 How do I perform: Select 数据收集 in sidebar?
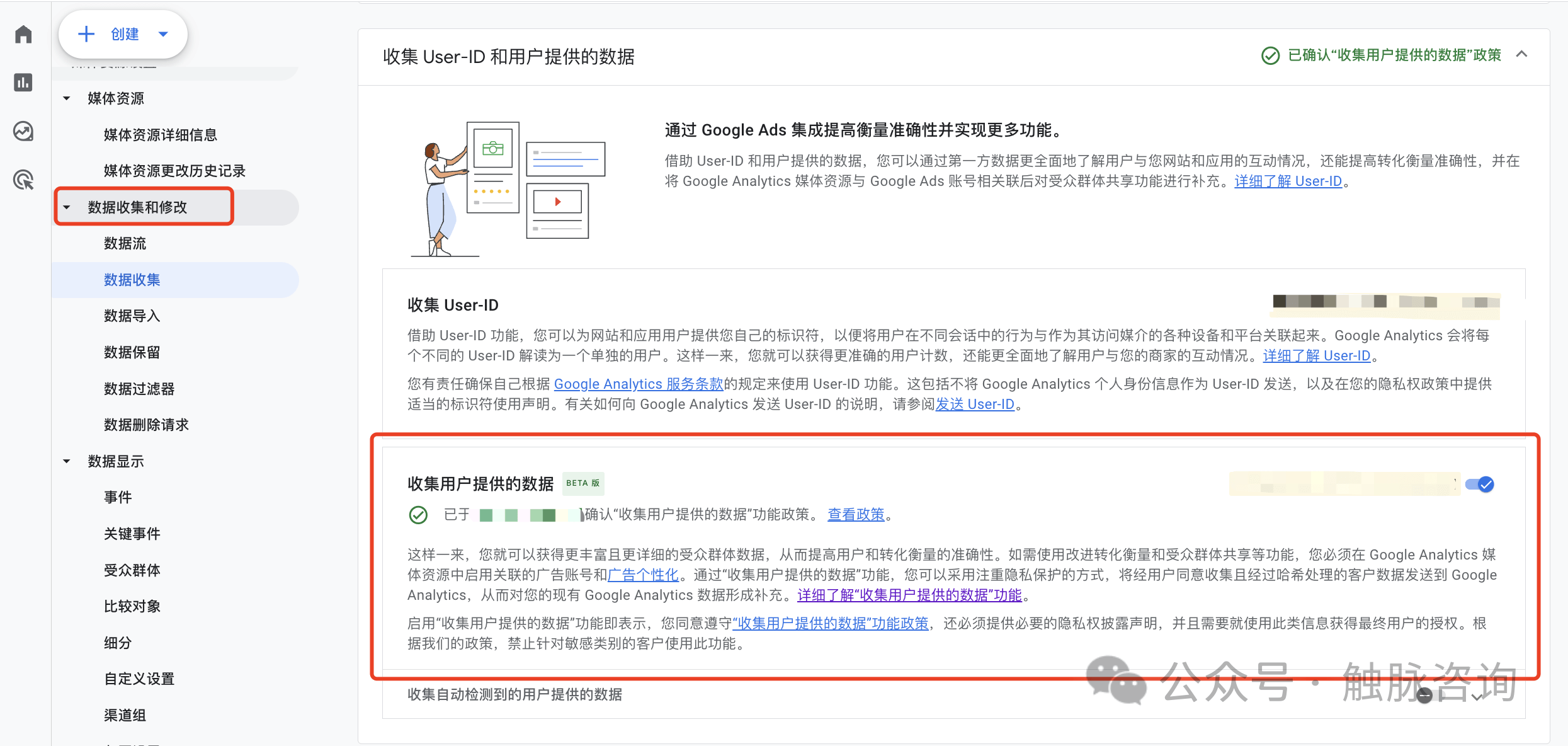click(175, 280)
